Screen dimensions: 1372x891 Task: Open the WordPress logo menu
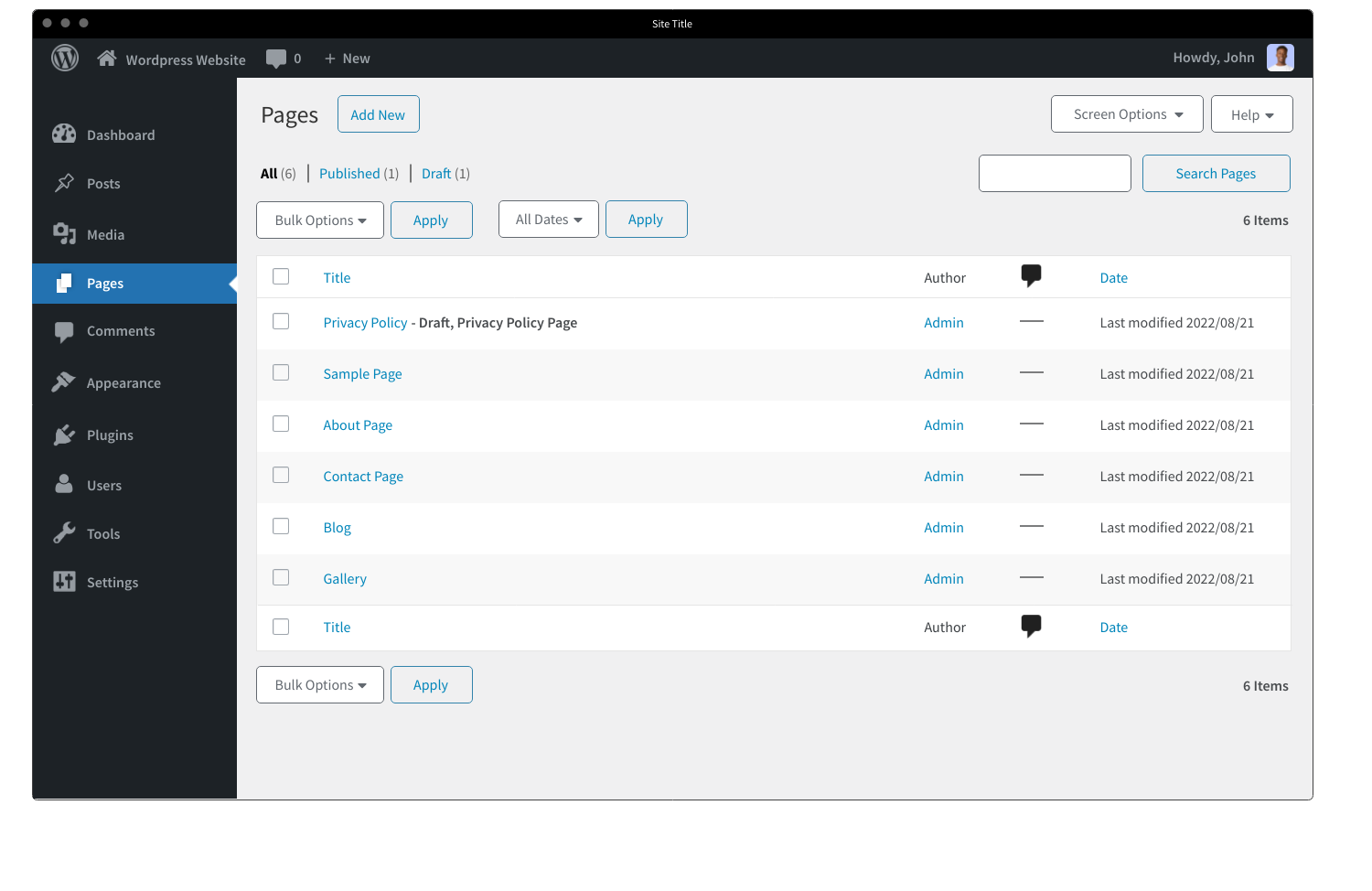pyautogui.click(x=65, y=58)
